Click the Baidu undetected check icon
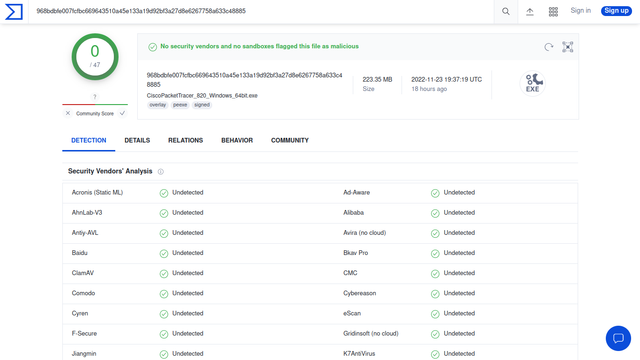 (x=164, y=253)
